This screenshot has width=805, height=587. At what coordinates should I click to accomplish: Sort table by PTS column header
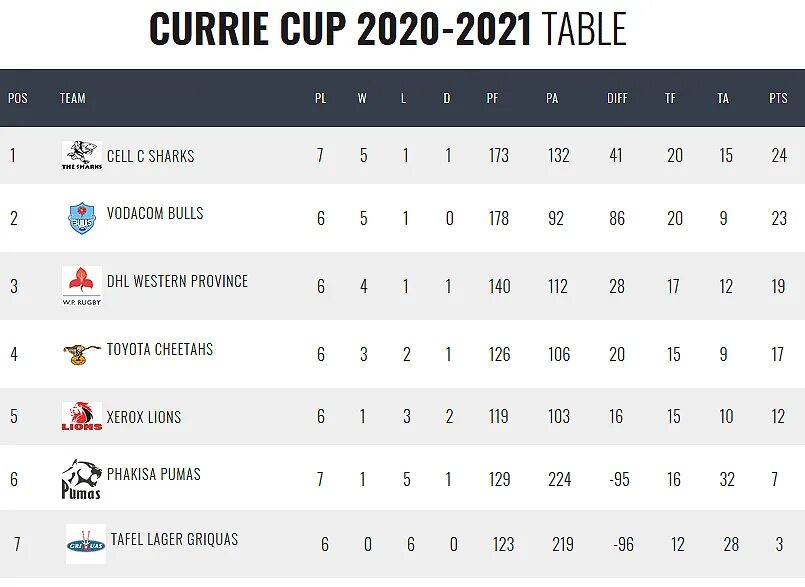point(778,98)
